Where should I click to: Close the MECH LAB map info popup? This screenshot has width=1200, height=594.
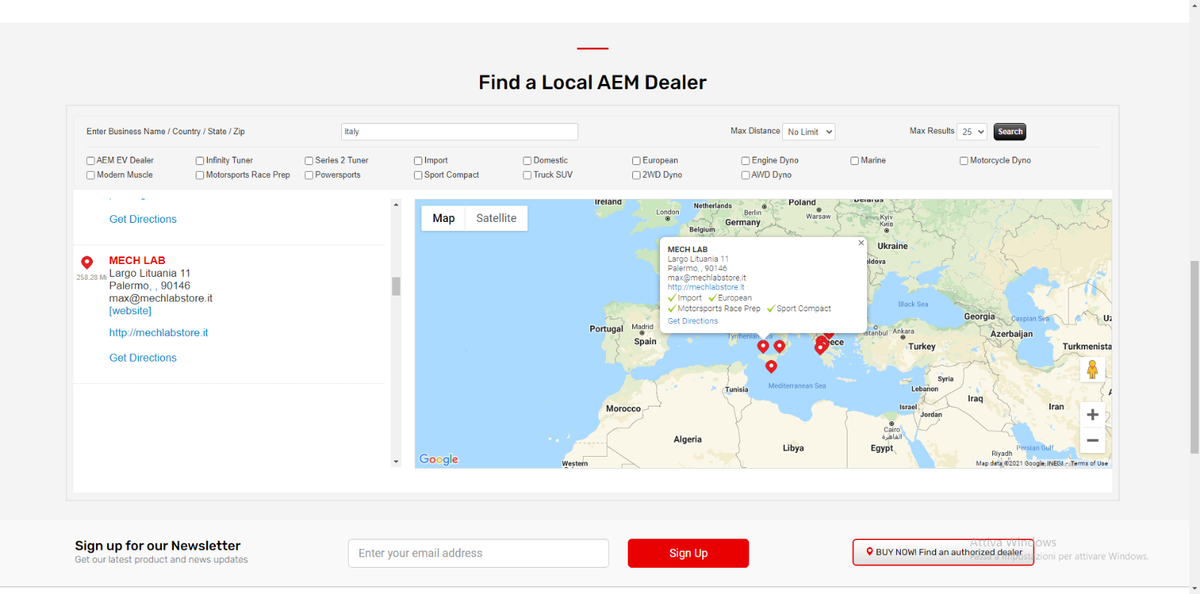pos(861,243)
